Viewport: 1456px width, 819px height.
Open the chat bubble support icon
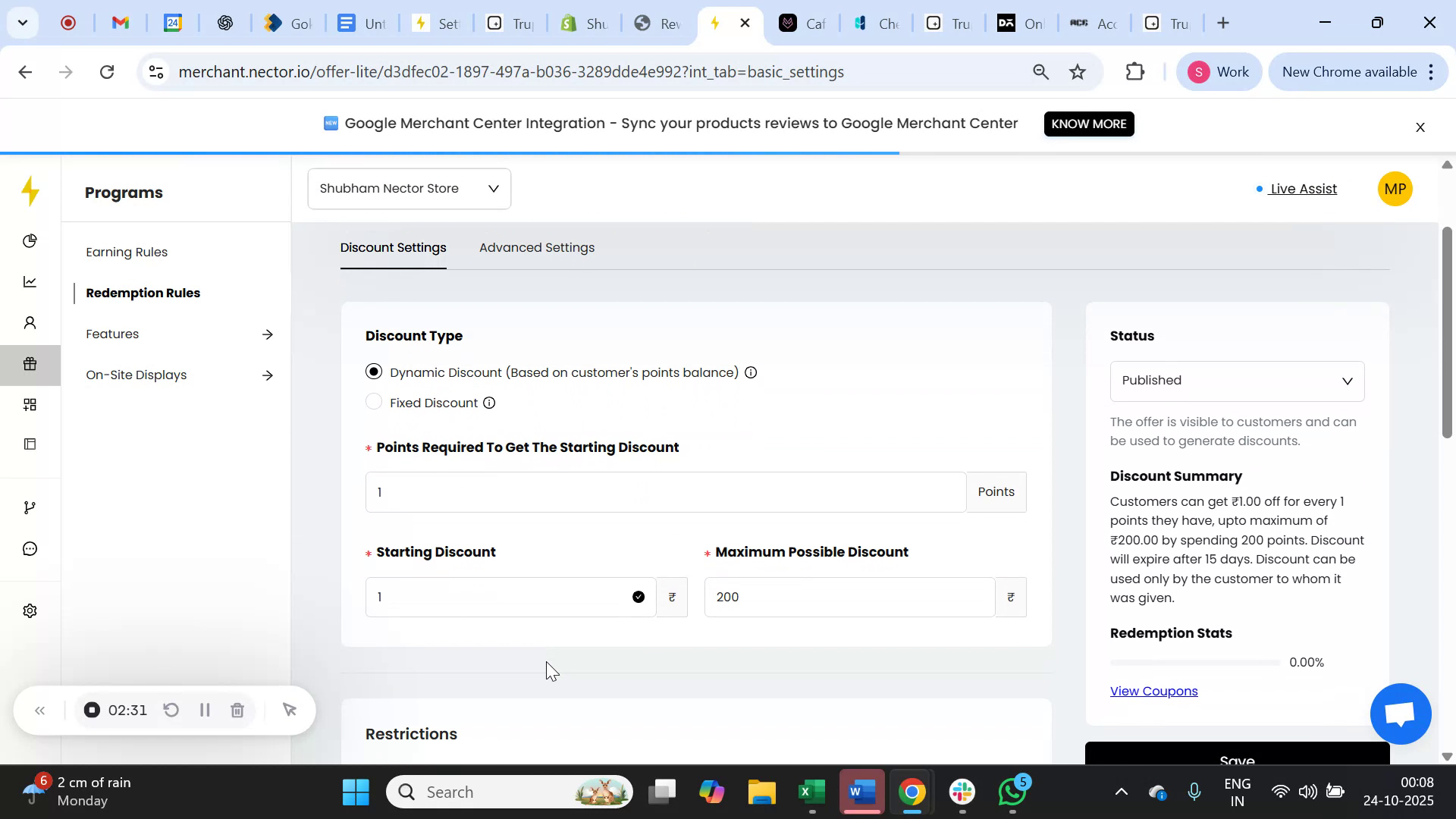pos(30,548)
